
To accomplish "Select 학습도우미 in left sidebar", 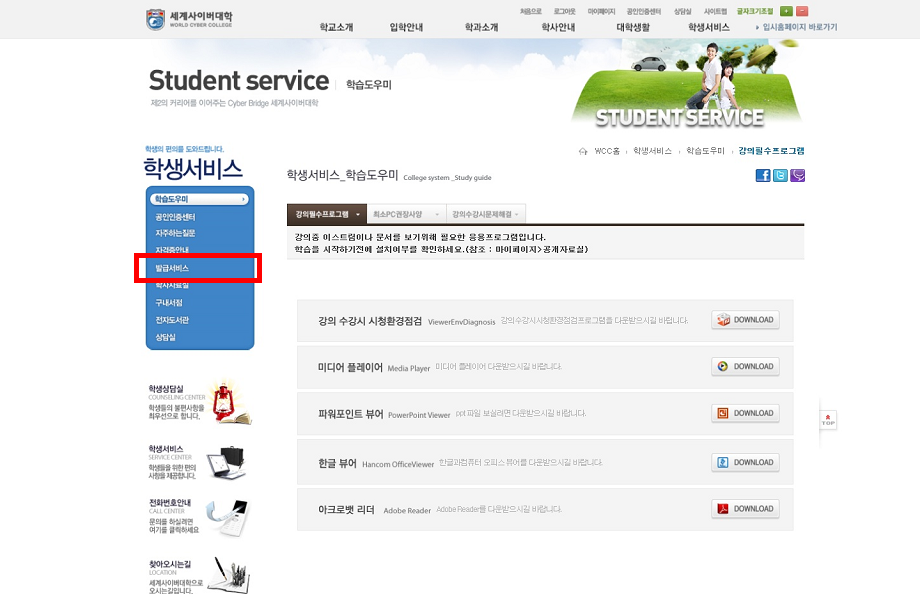I will 199,199.
